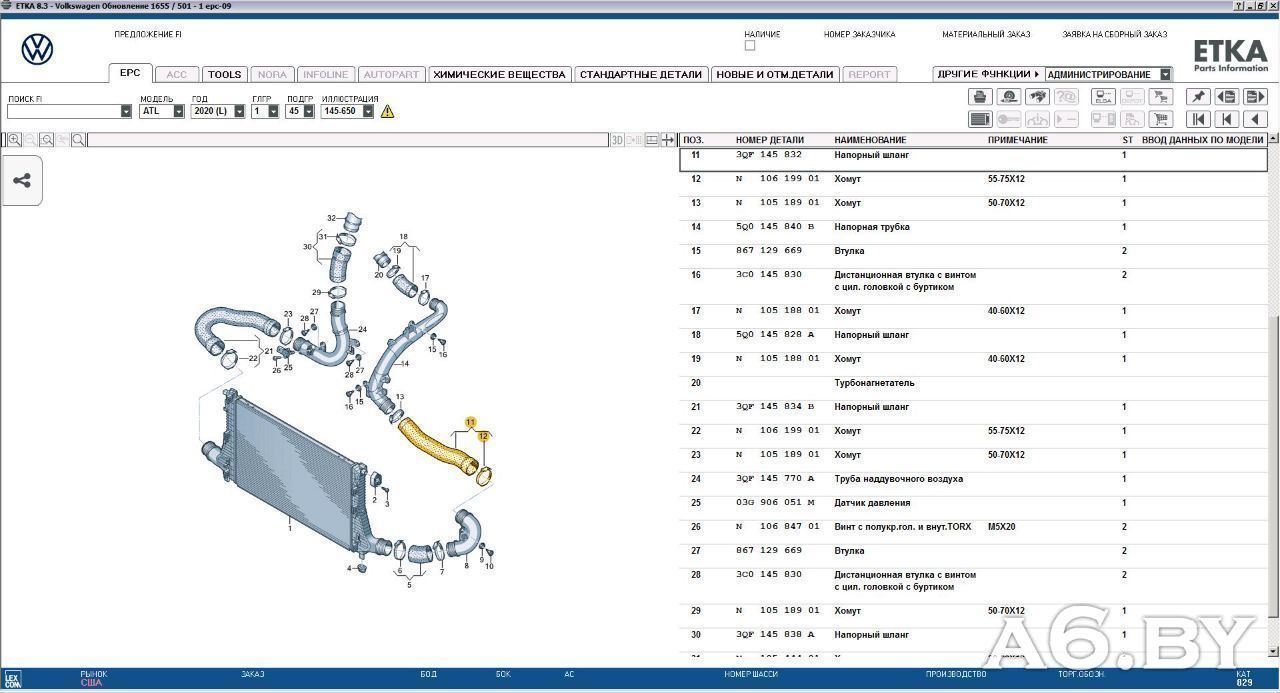This screenshot has width=1280, height=693.
Task: Open the shopping cart order icon
Action: (1160, 119)
